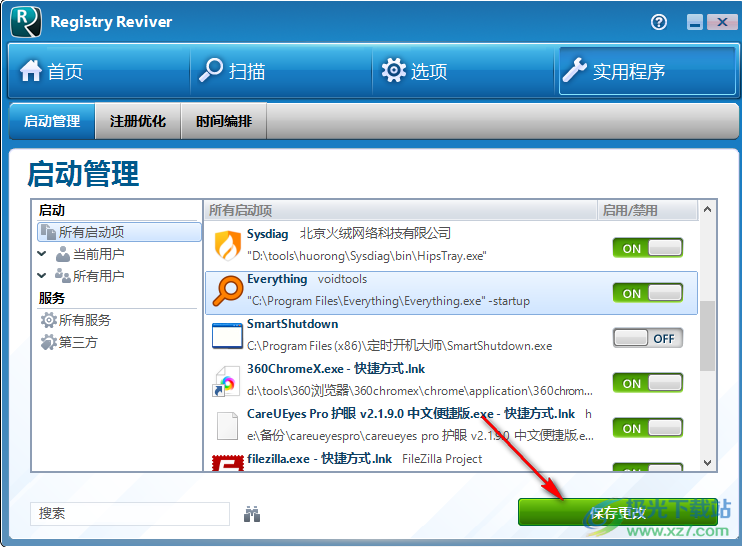Focus the 搜索 search field
Viewport: 742px width, 547px height.
pyautogui.click(x=130, y=514)
